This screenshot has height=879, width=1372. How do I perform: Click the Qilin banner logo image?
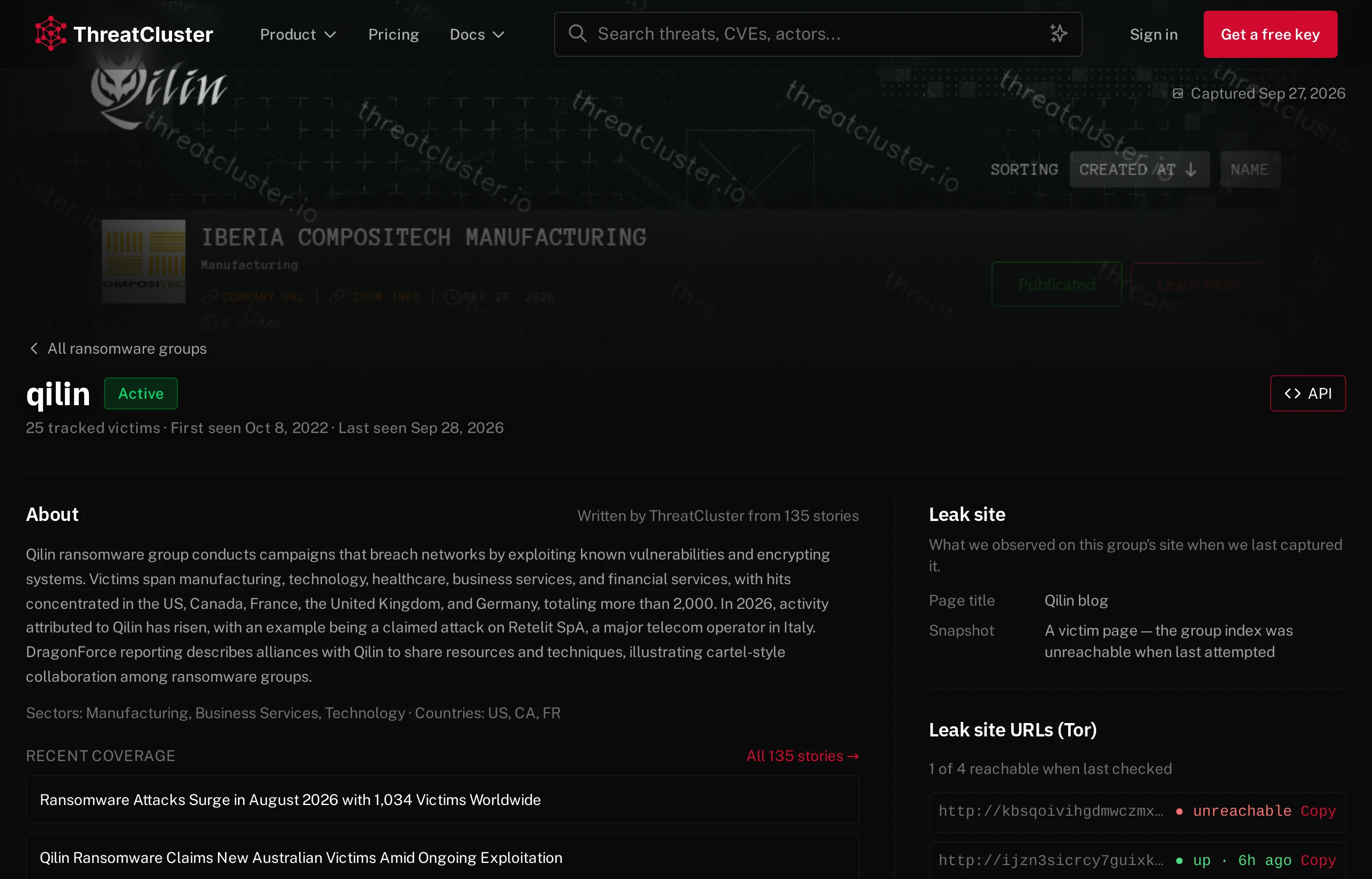click(158, 91)
